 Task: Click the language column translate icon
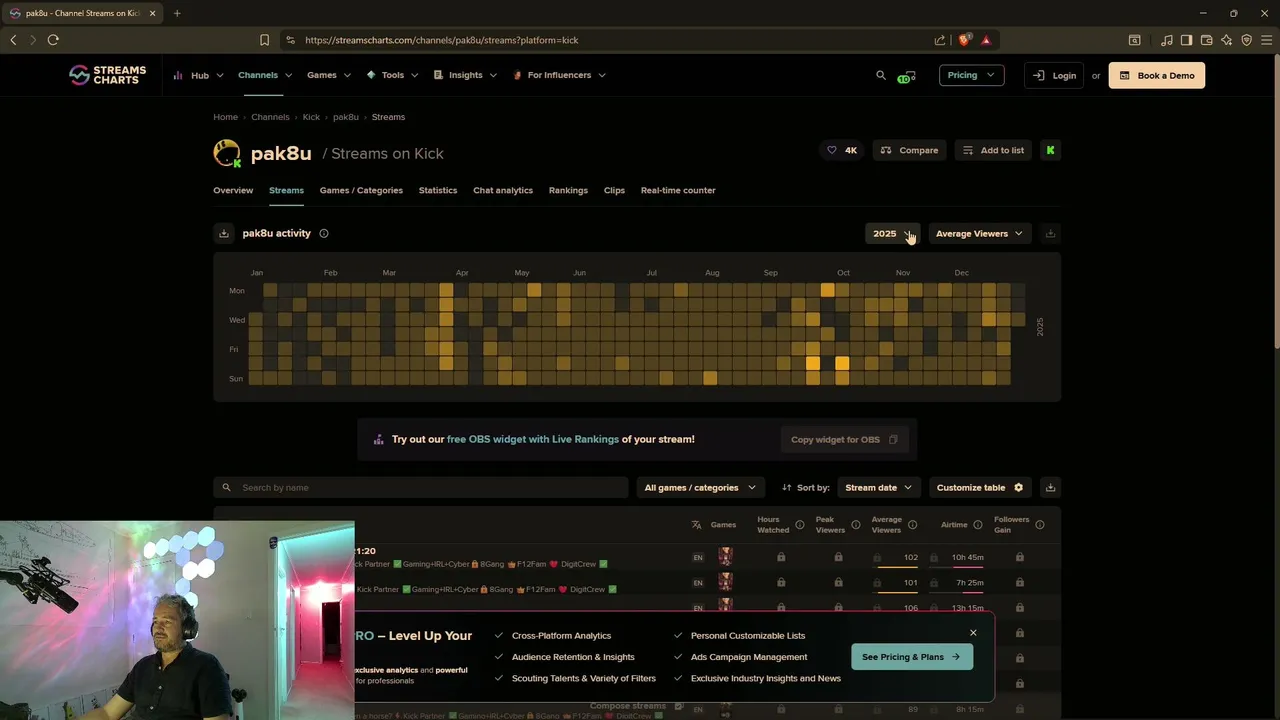coord(696,525)
